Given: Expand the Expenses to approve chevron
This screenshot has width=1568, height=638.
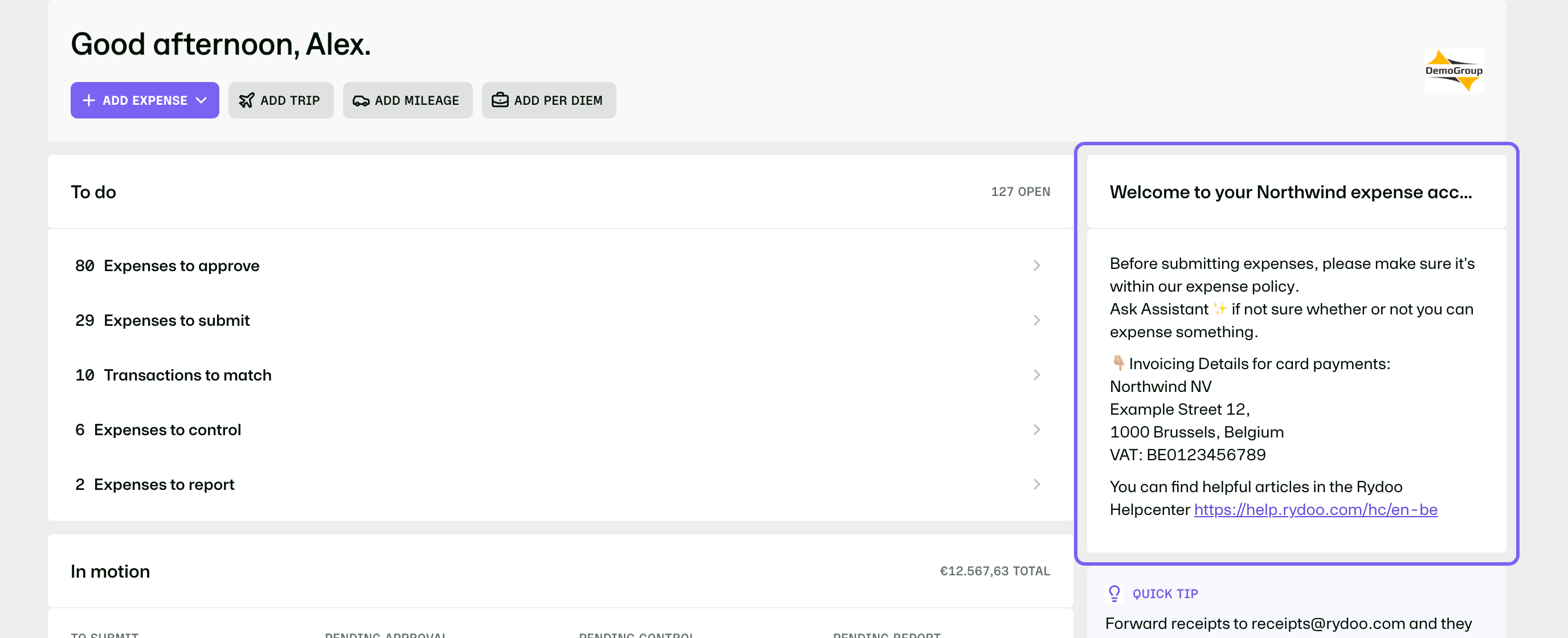Looking at the screenshot, I should (x=1036, y=265).
